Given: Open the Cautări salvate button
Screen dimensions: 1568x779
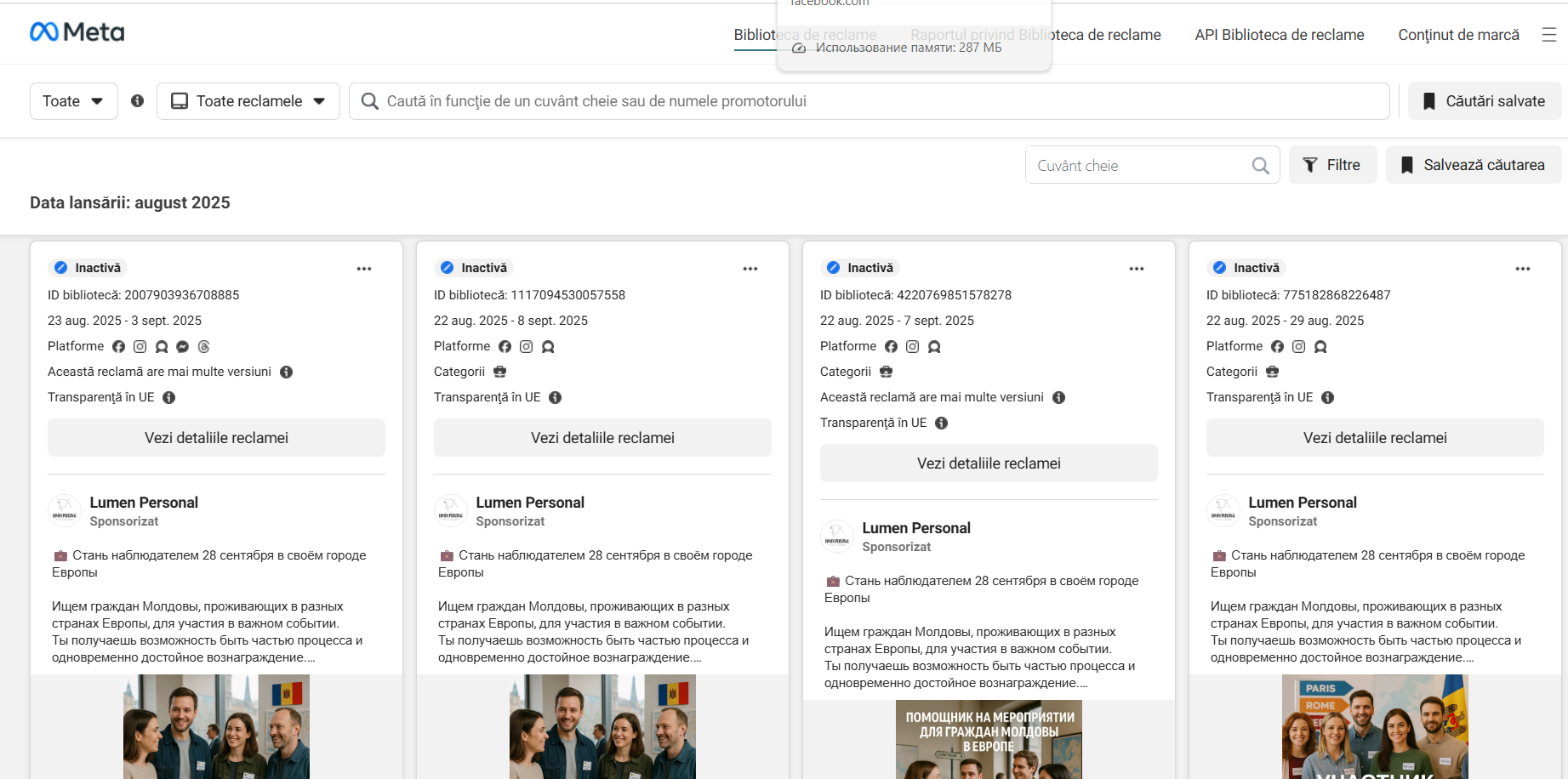Looking at the screenshot, I should click(x=1485, y=101).
